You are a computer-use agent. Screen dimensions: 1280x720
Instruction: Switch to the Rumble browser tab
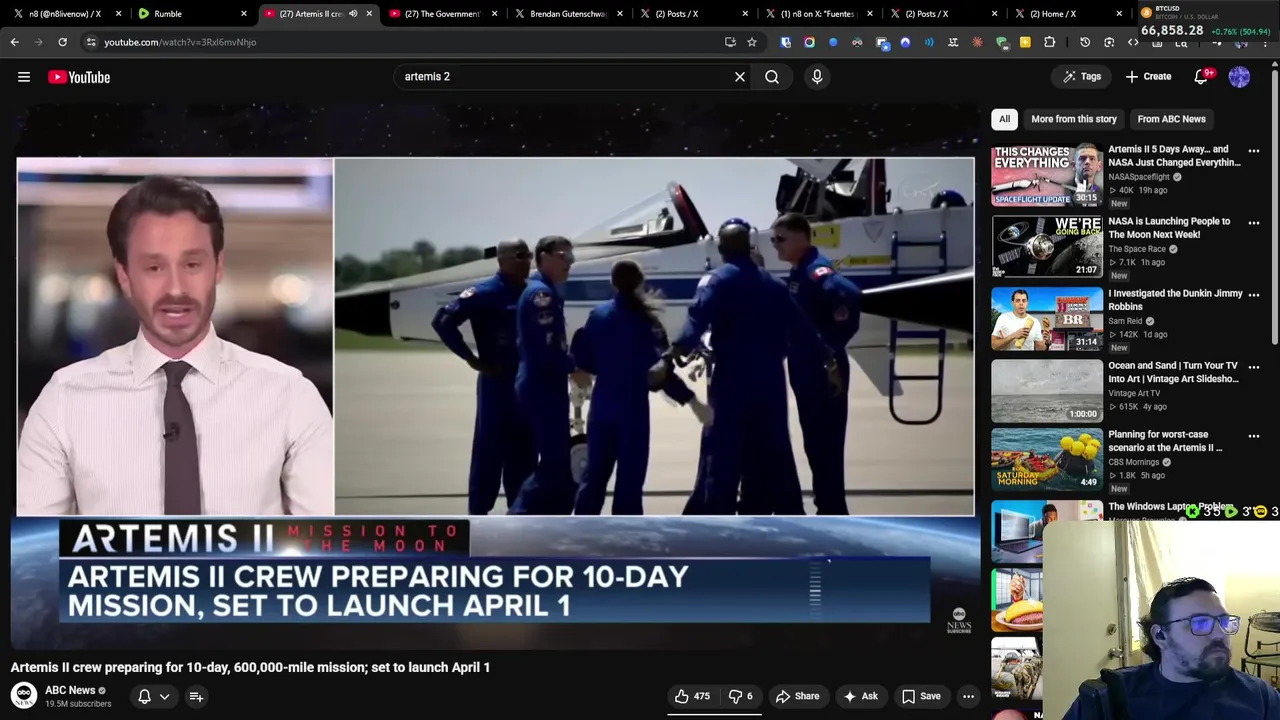pyautogui.click(x=192, y=14)
